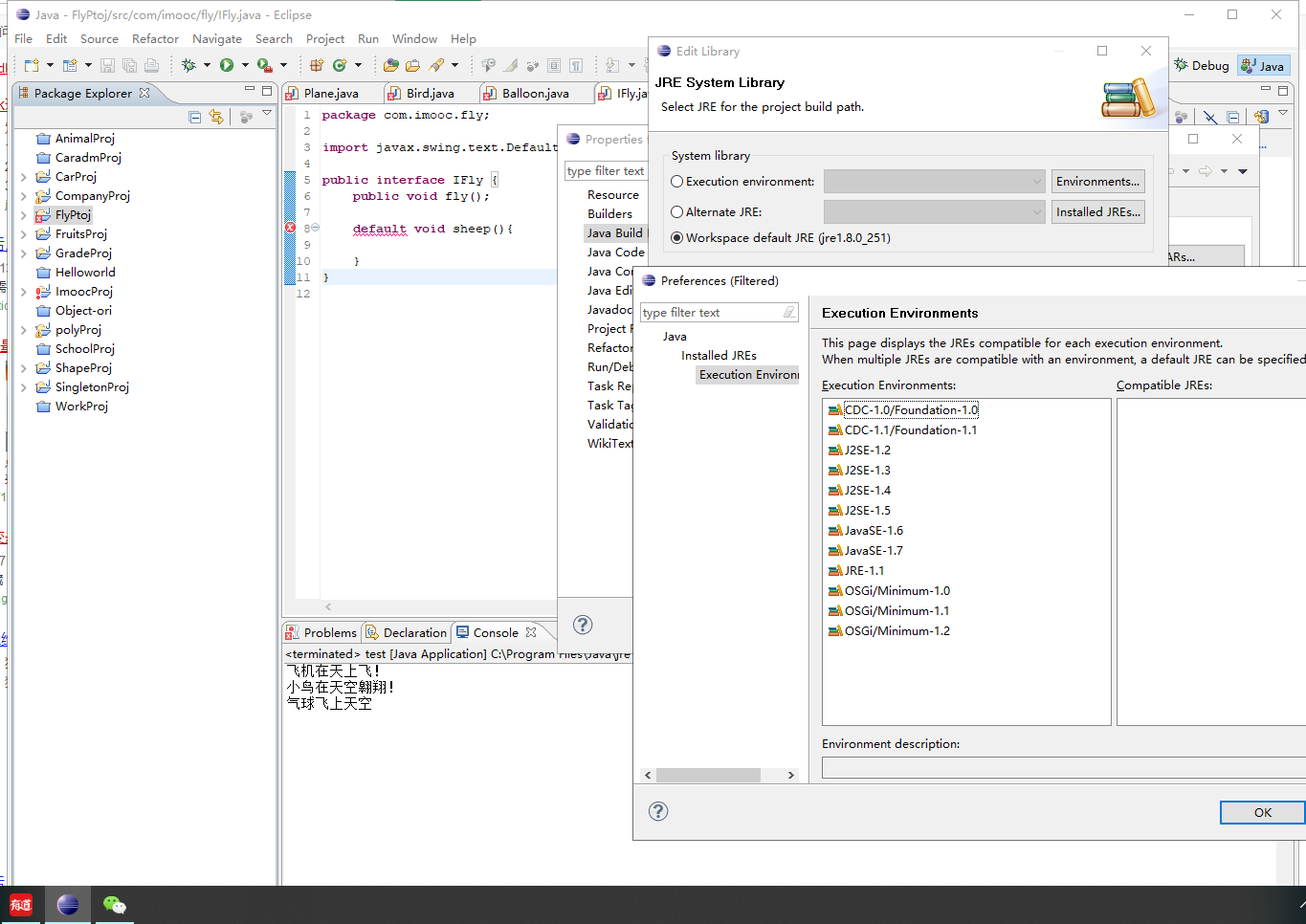This screenshot has height=924, width=1306.
Task: Open the Debug perspective
Action: point(1202,65)
